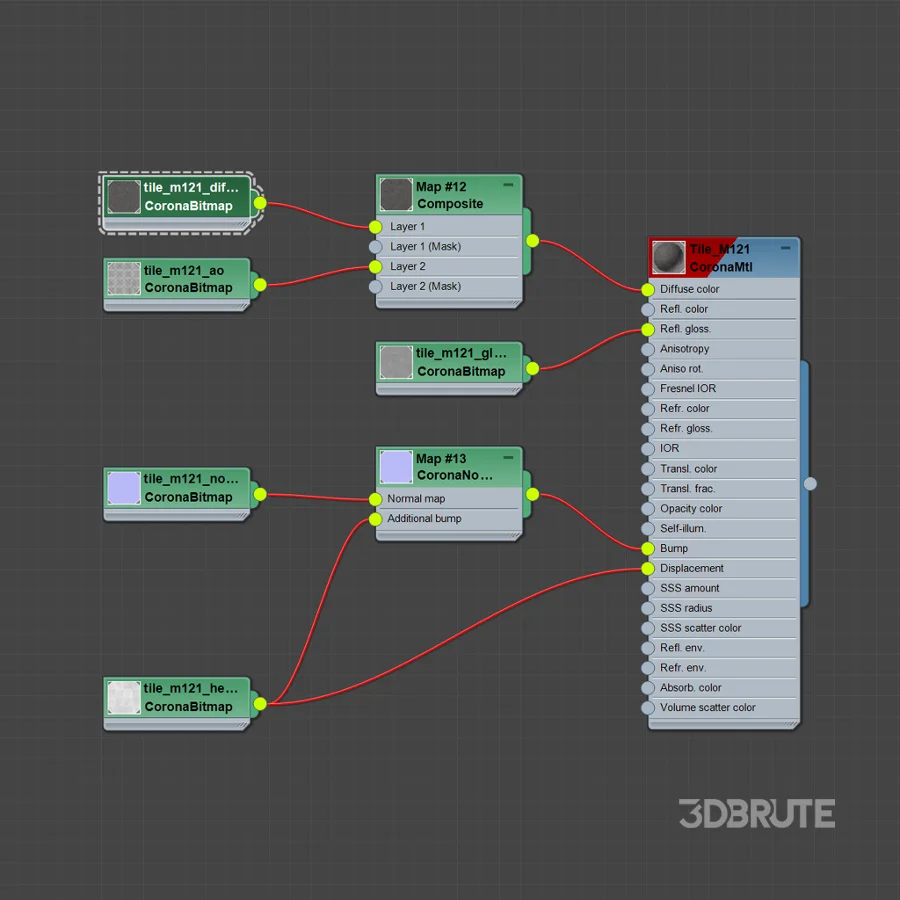900x900 pixels.
Task: Collapse the Map #12 Composite node
Action: (508, 185)
